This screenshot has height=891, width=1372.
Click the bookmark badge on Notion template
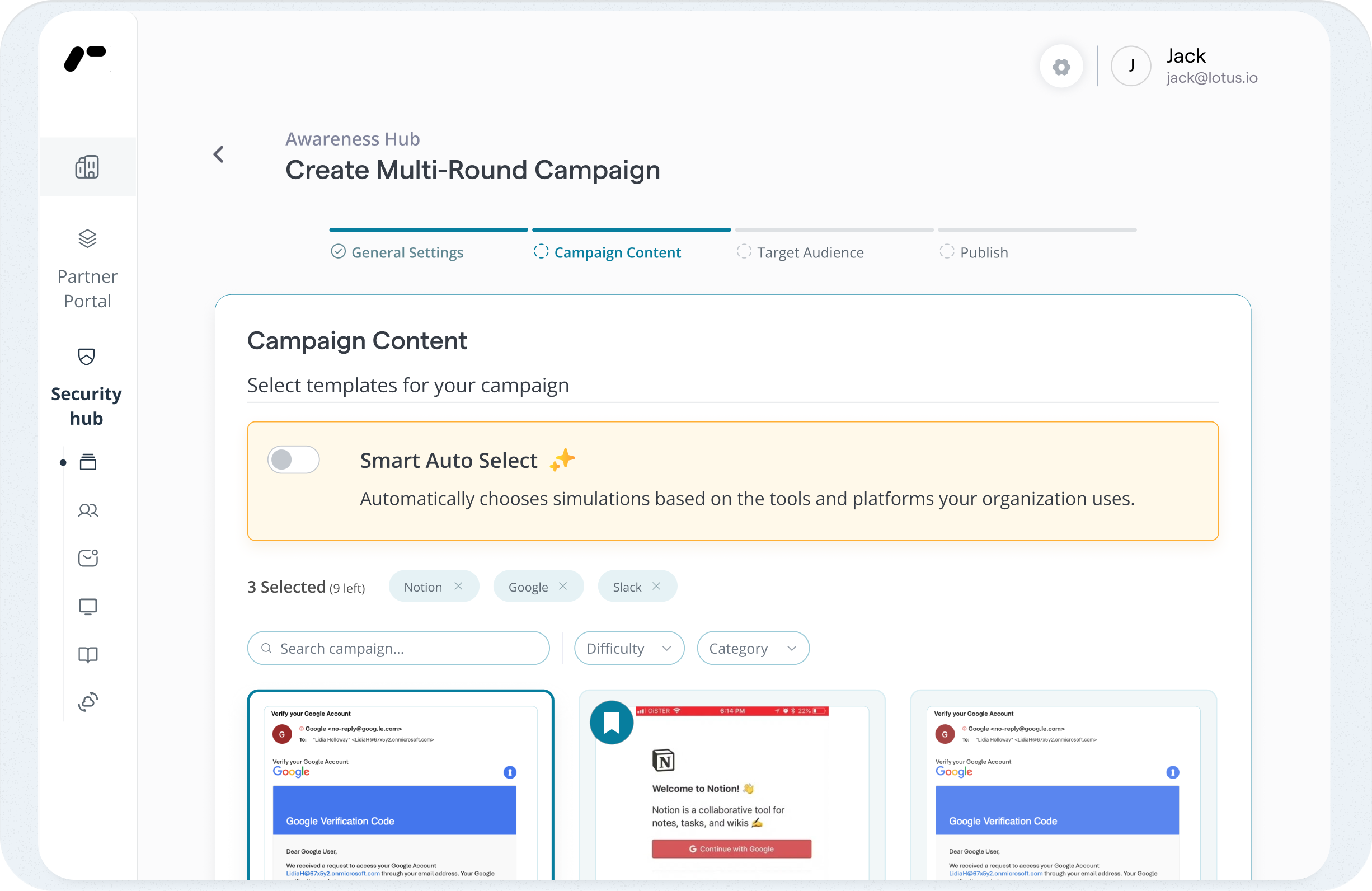tap(611, 722)
